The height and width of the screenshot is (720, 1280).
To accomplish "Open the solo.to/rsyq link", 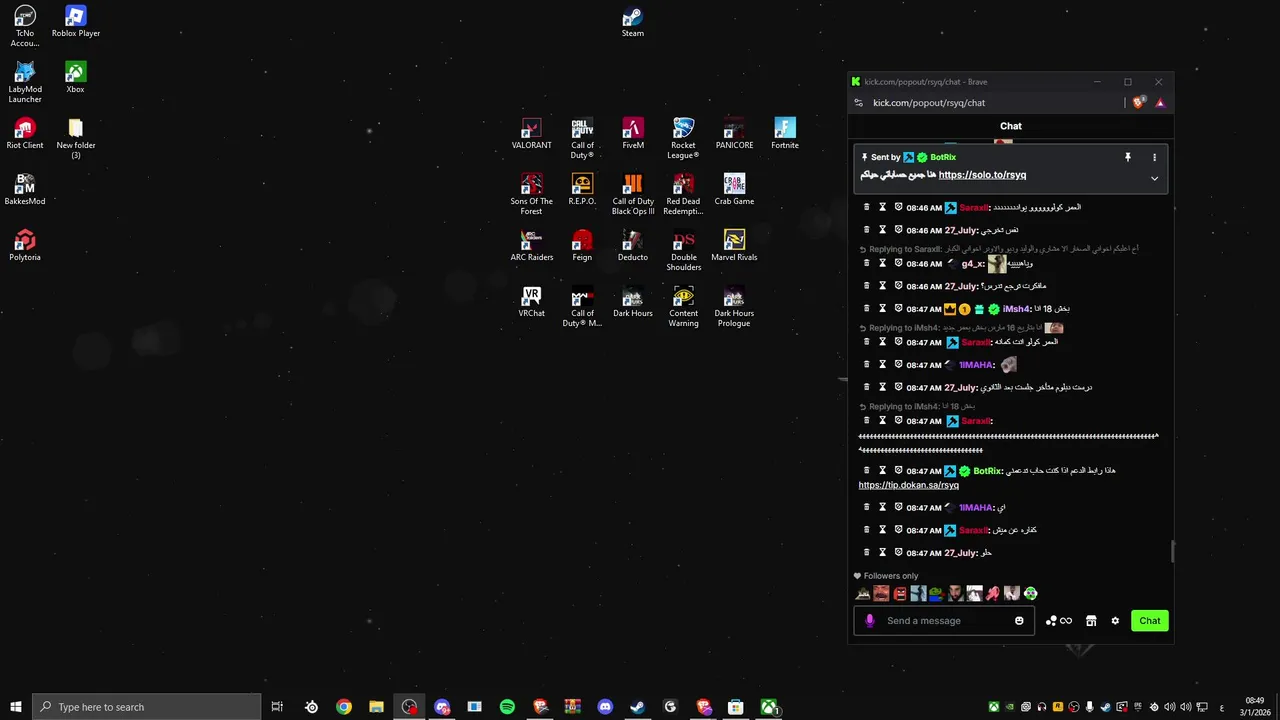I will (982, 175).
